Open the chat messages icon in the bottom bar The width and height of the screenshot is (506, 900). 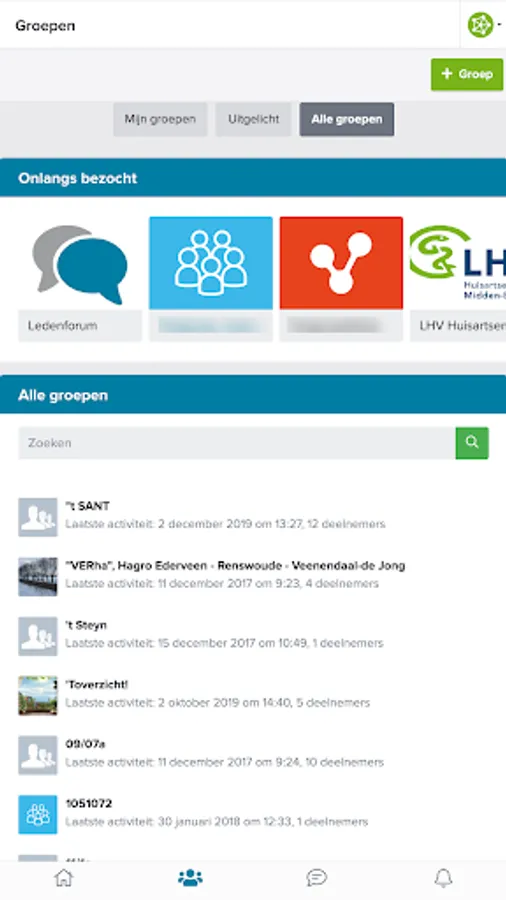317,878
